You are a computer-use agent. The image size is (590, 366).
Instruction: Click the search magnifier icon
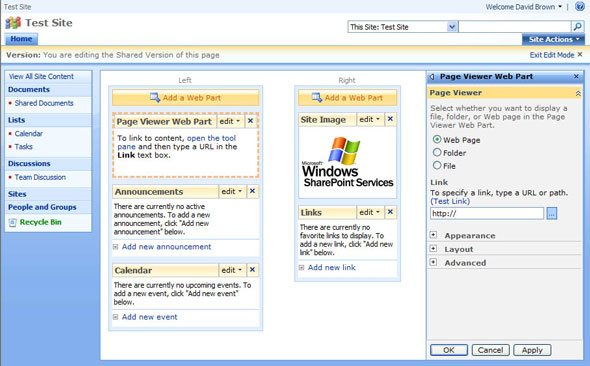(577, 27)
